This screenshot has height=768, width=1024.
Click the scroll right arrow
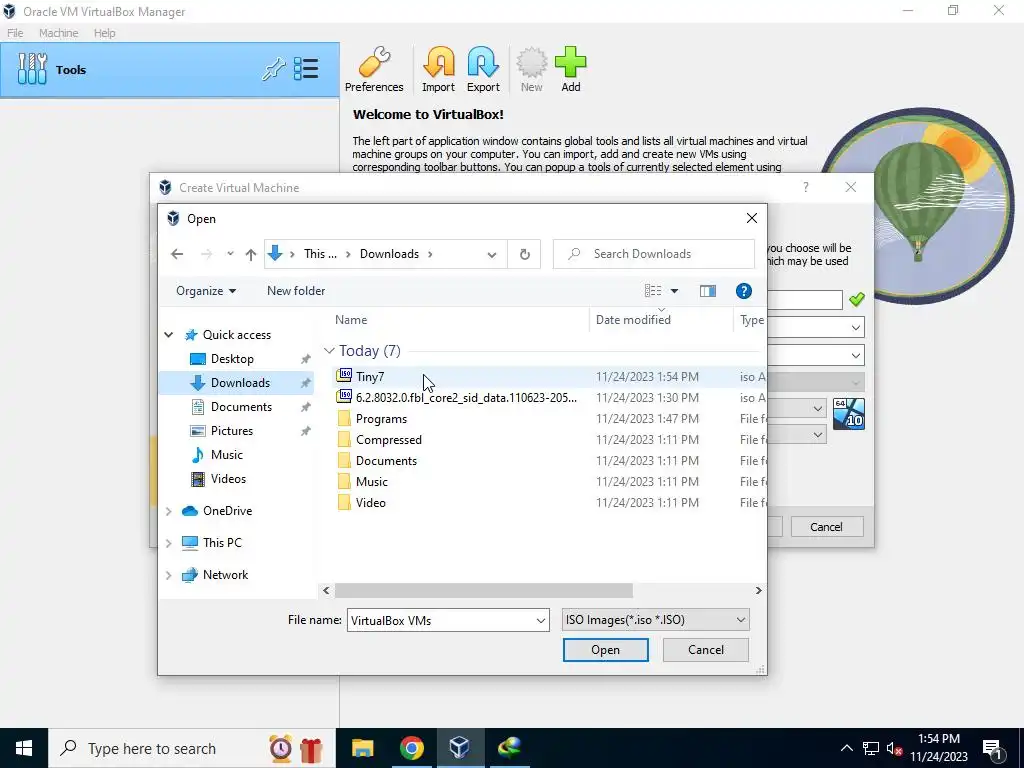(x=758, y=590)
